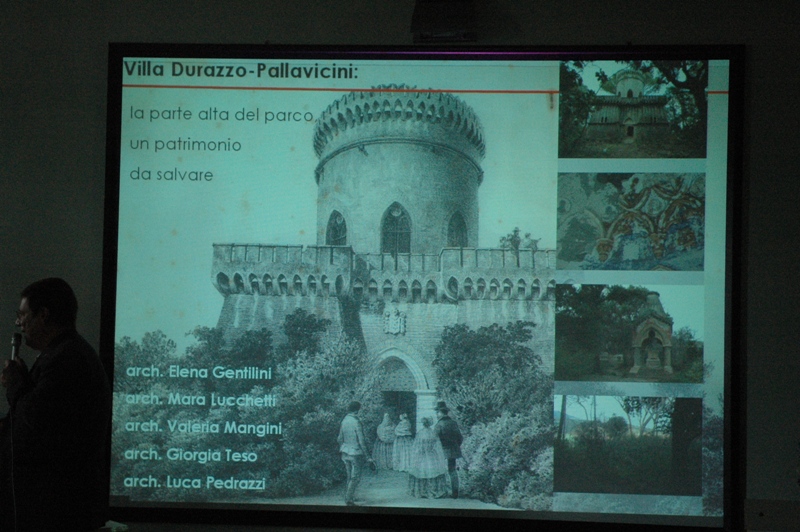Viewport: 800px width, 532px height.
Task: Click the name "arch. Mara Lucchetti"
Action: point(200,399)
